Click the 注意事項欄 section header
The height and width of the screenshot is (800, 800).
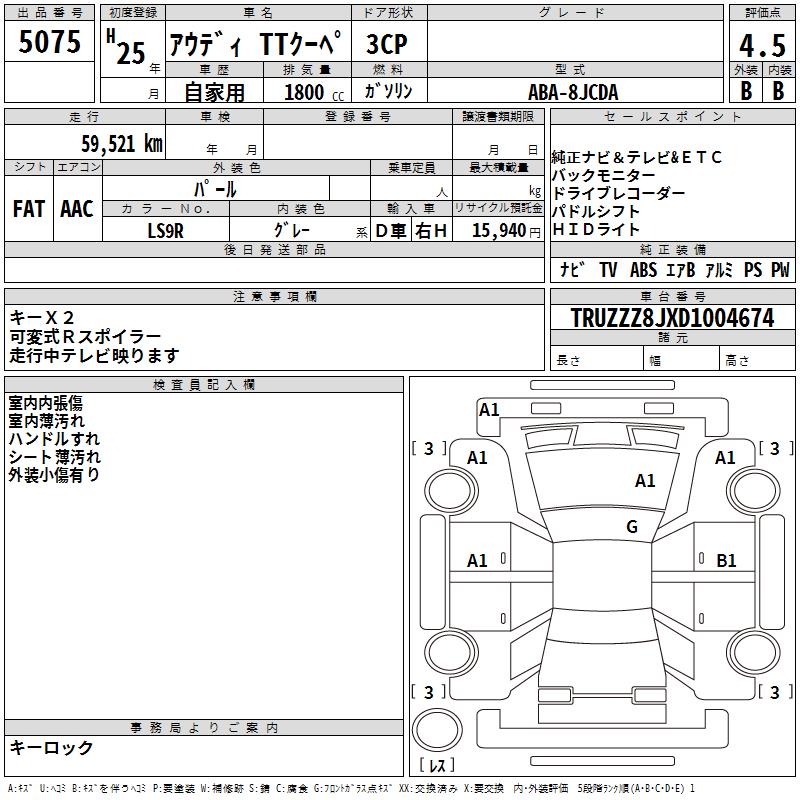click(x=275, y=296)
